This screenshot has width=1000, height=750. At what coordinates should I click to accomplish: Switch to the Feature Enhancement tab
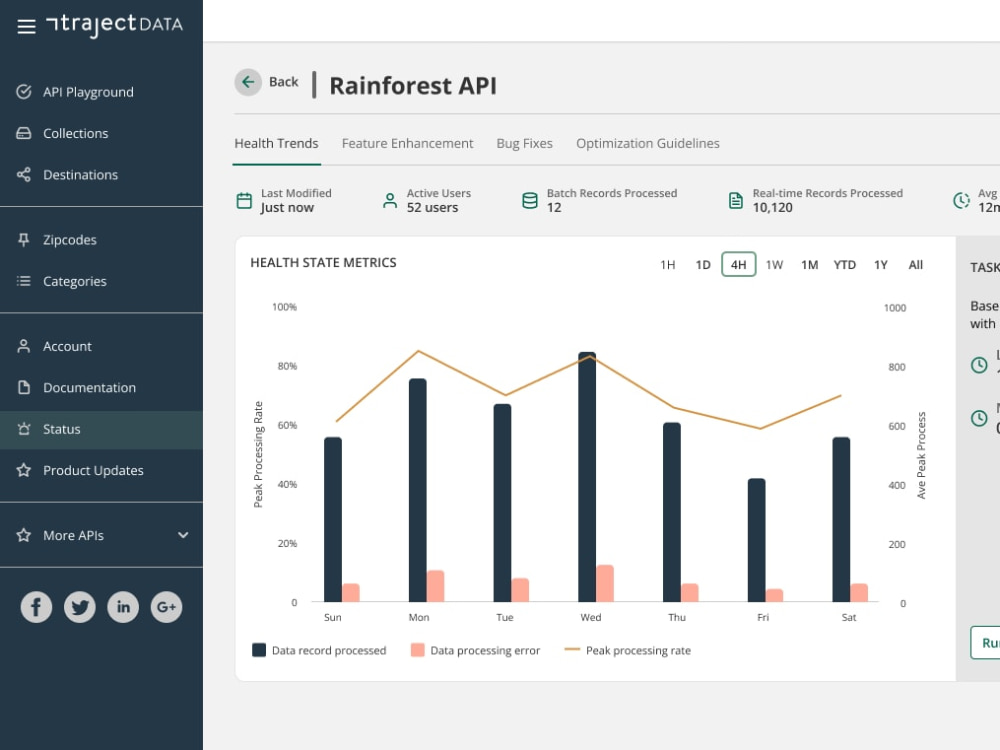click(408, 143)
